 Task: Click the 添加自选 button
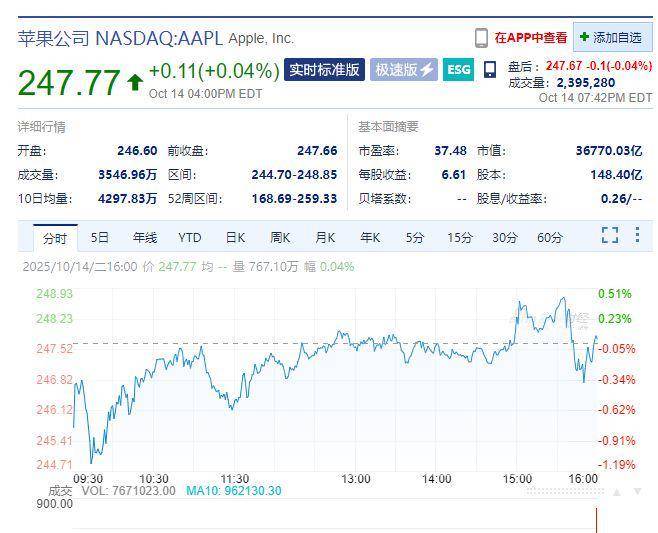pyautogui.click(x=610, y=37)
